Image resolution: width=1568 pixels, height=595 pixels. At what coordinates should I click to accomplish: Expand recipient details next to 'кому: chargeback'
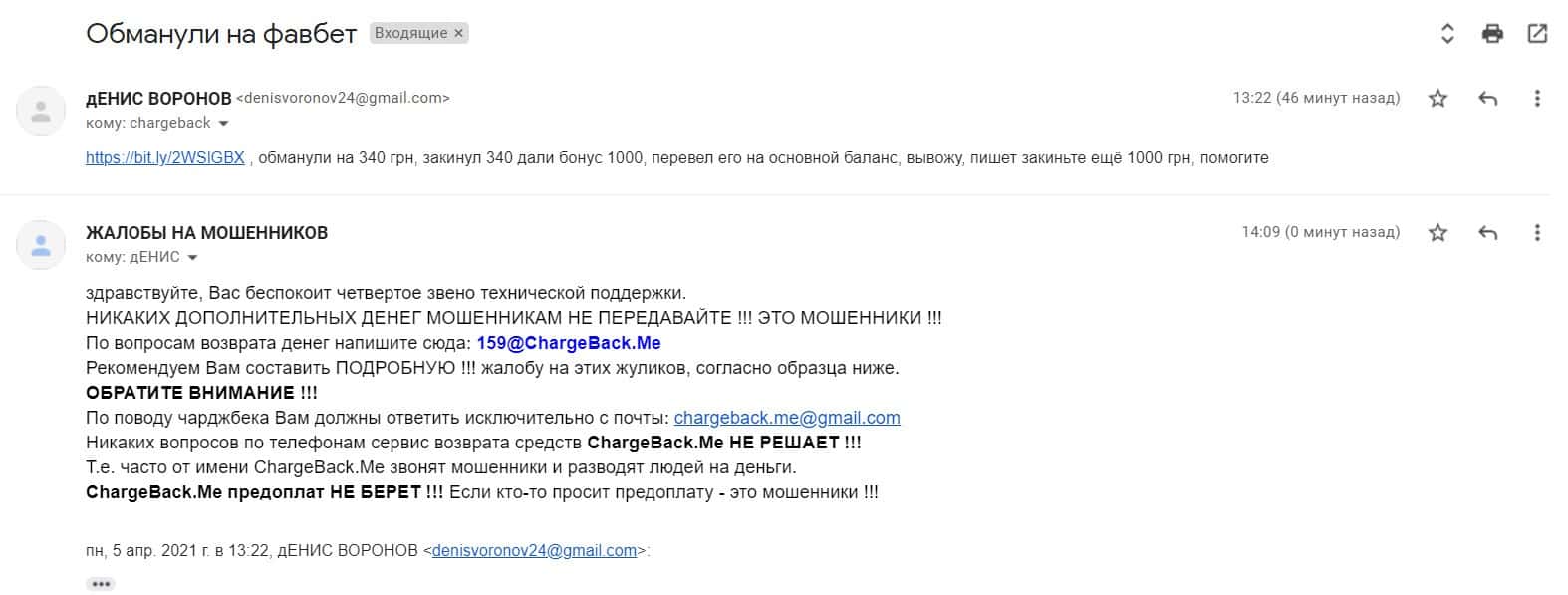223,124
